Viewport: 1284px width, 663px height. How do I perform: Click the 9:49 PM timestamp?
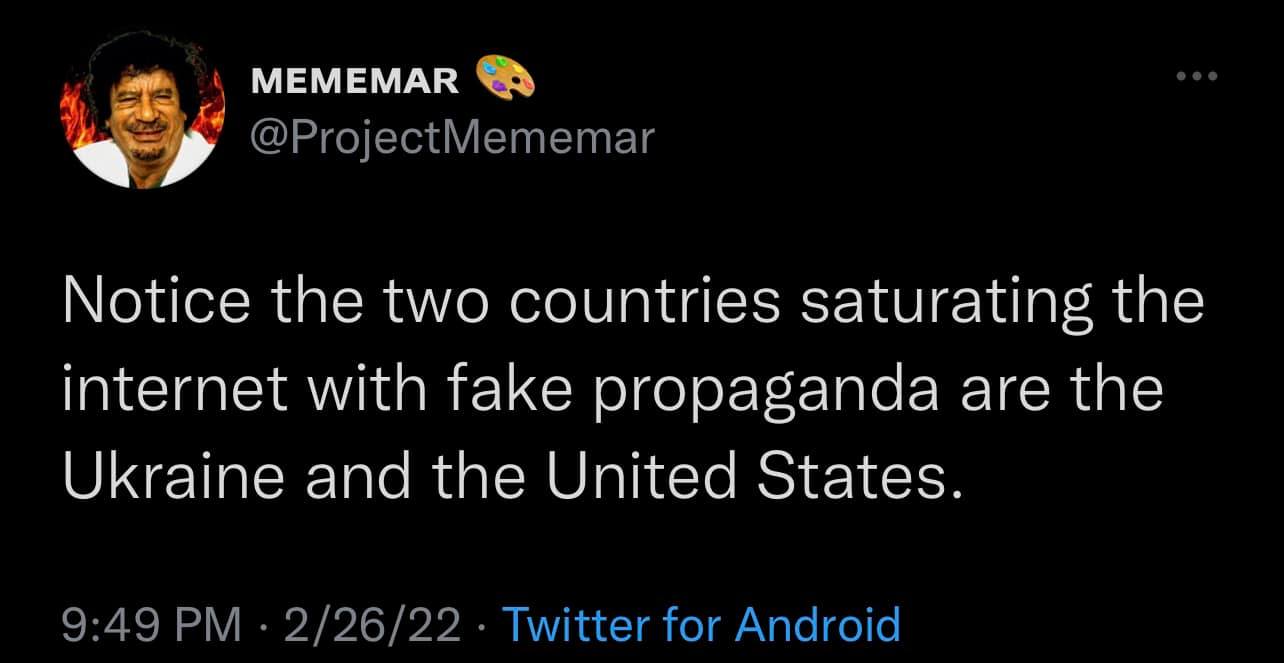click(151, 624)
